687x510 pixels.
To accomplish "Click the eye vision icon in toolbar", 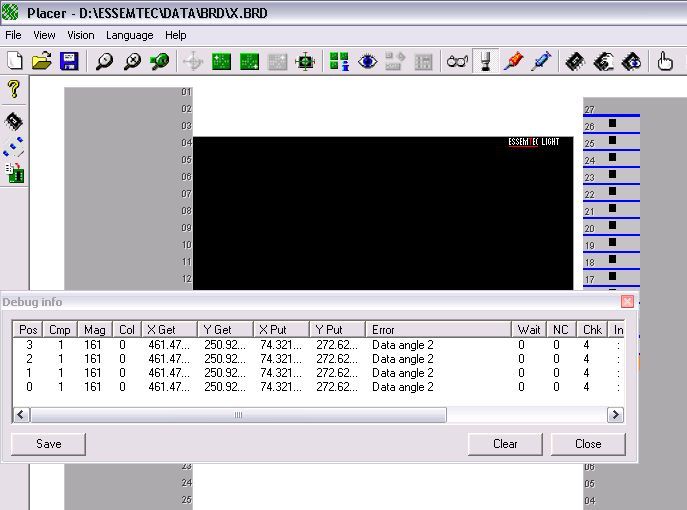I will (x=367, y=61).
